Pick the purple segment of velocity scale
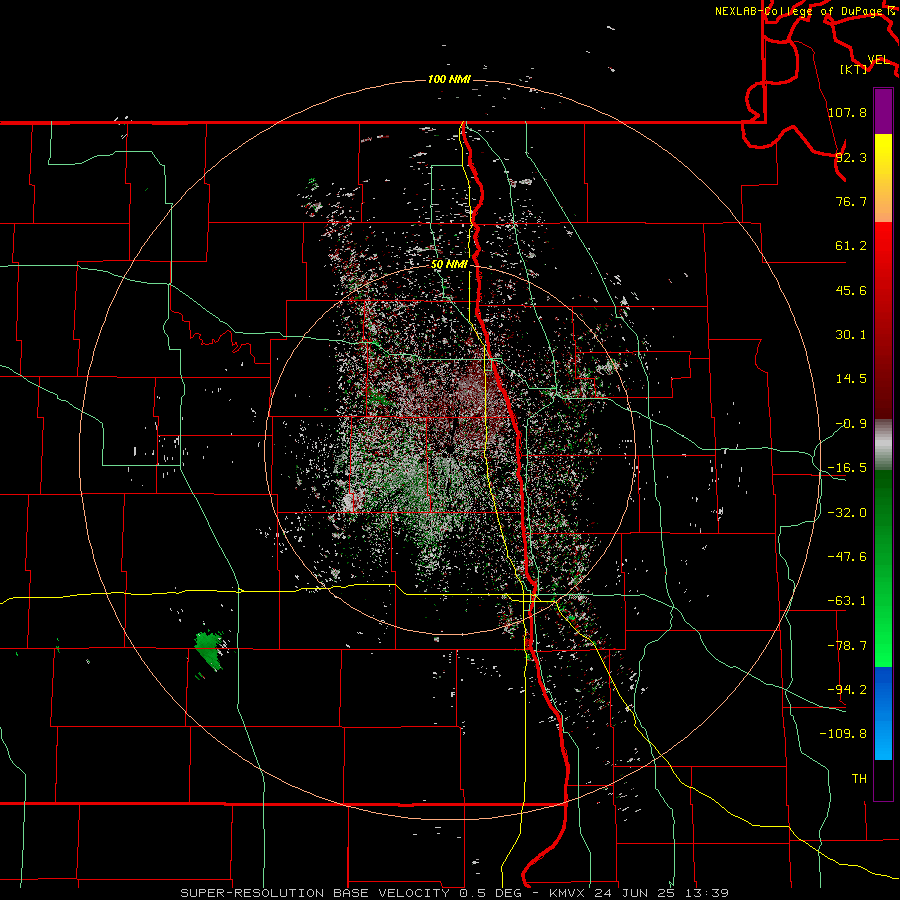900x900 pixels. (883, 111)
